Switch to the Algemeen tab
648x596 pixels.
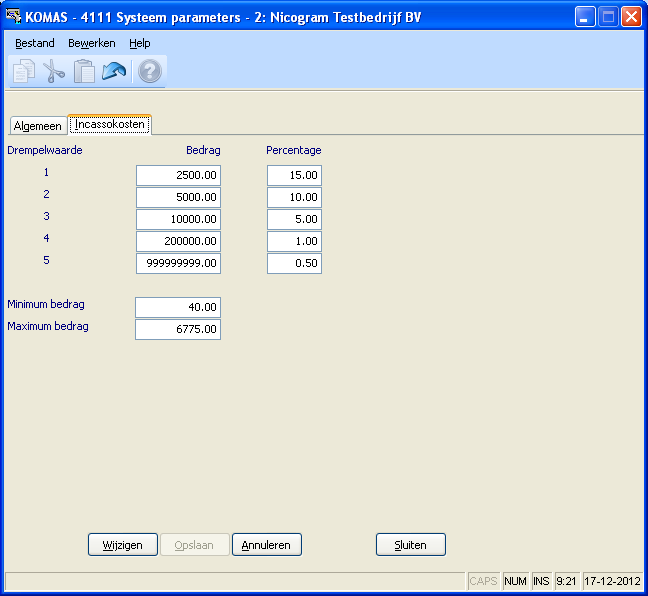coord(38,126)
